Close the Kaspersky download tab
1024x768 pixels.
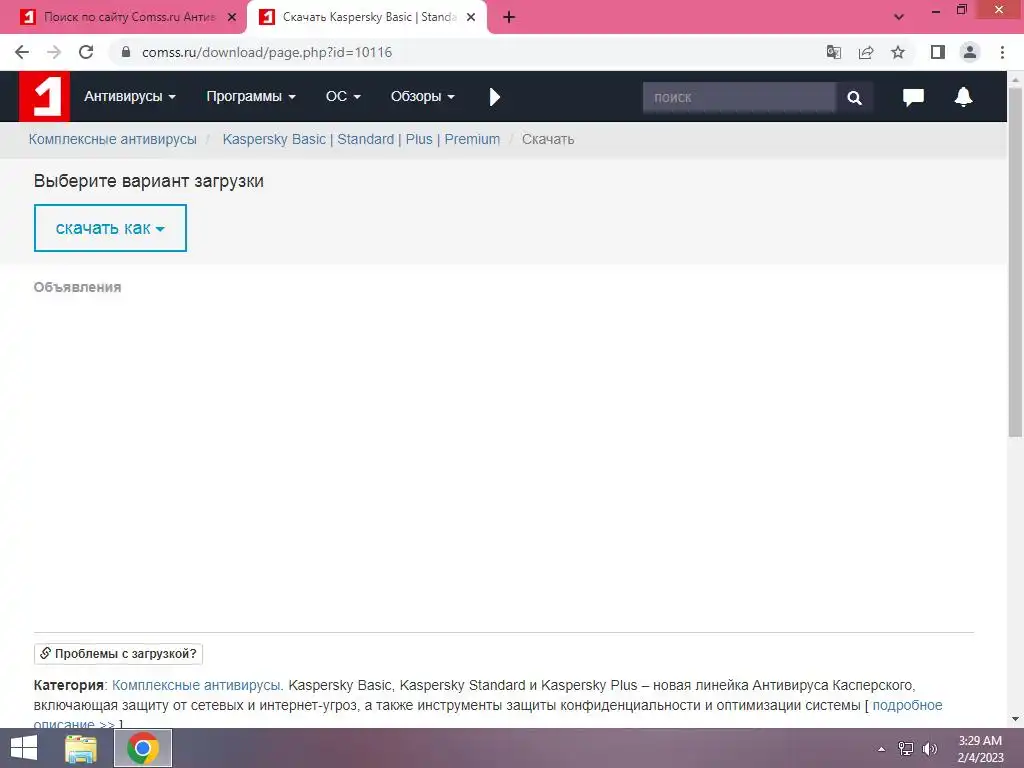coord(471,18)
